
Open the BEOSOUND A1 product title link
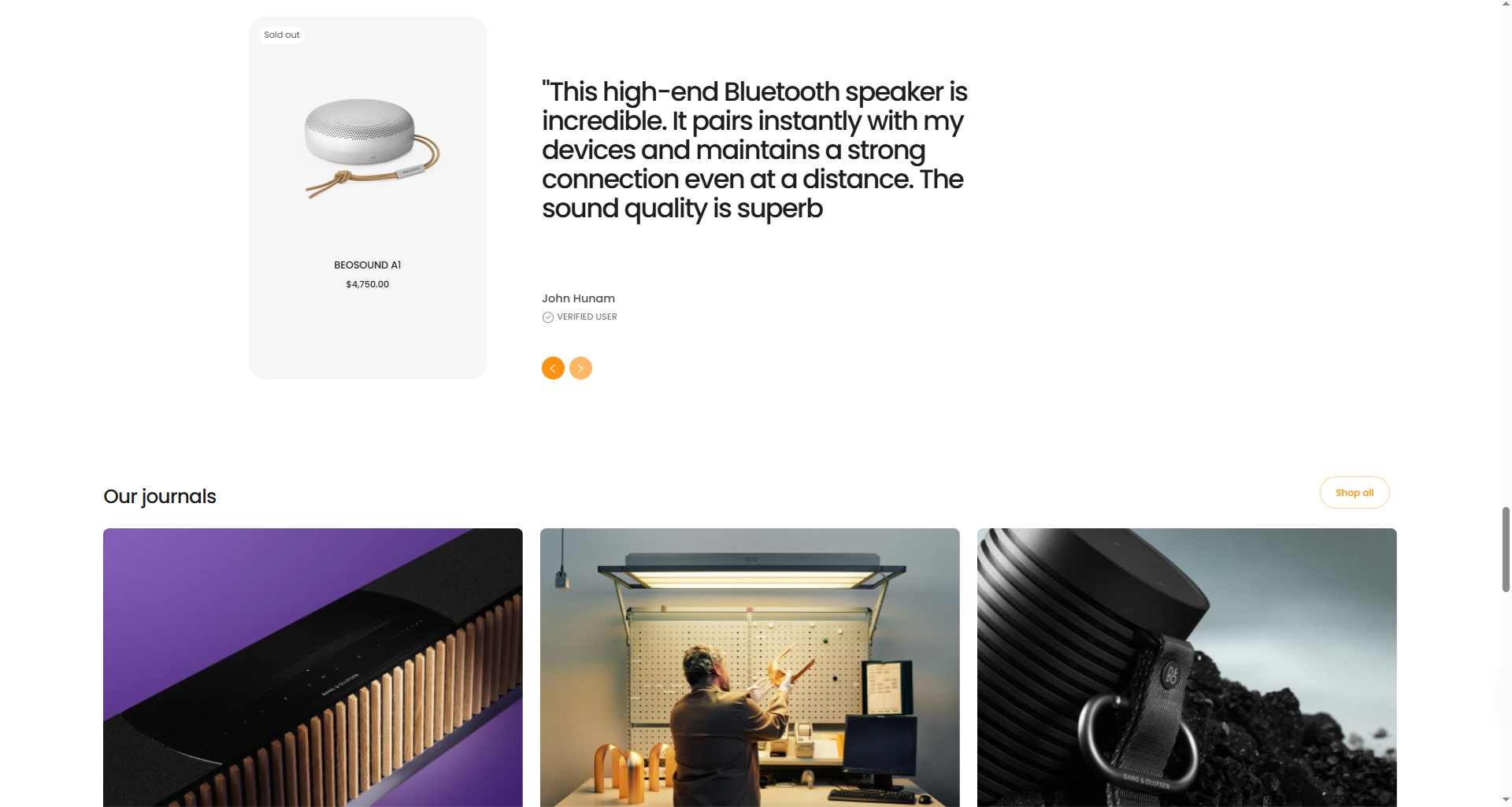point(368,265)
